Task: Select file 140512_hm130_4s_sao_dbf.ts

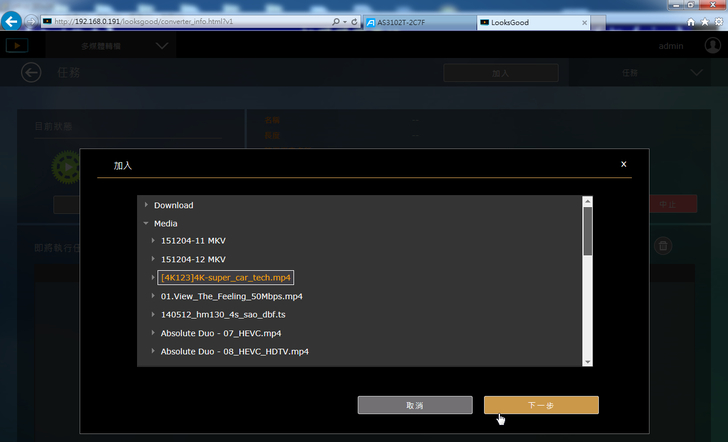Action: click(x=223, y=315)
